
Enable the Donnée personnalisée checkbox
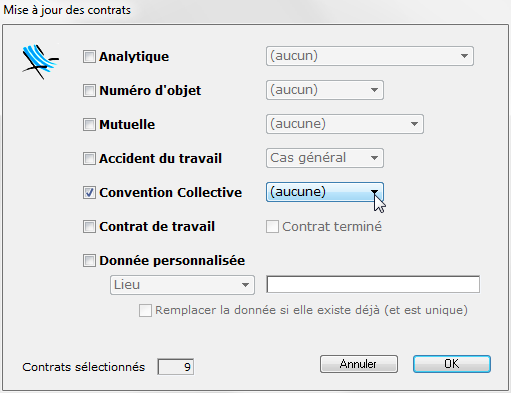tap(89, 260)
